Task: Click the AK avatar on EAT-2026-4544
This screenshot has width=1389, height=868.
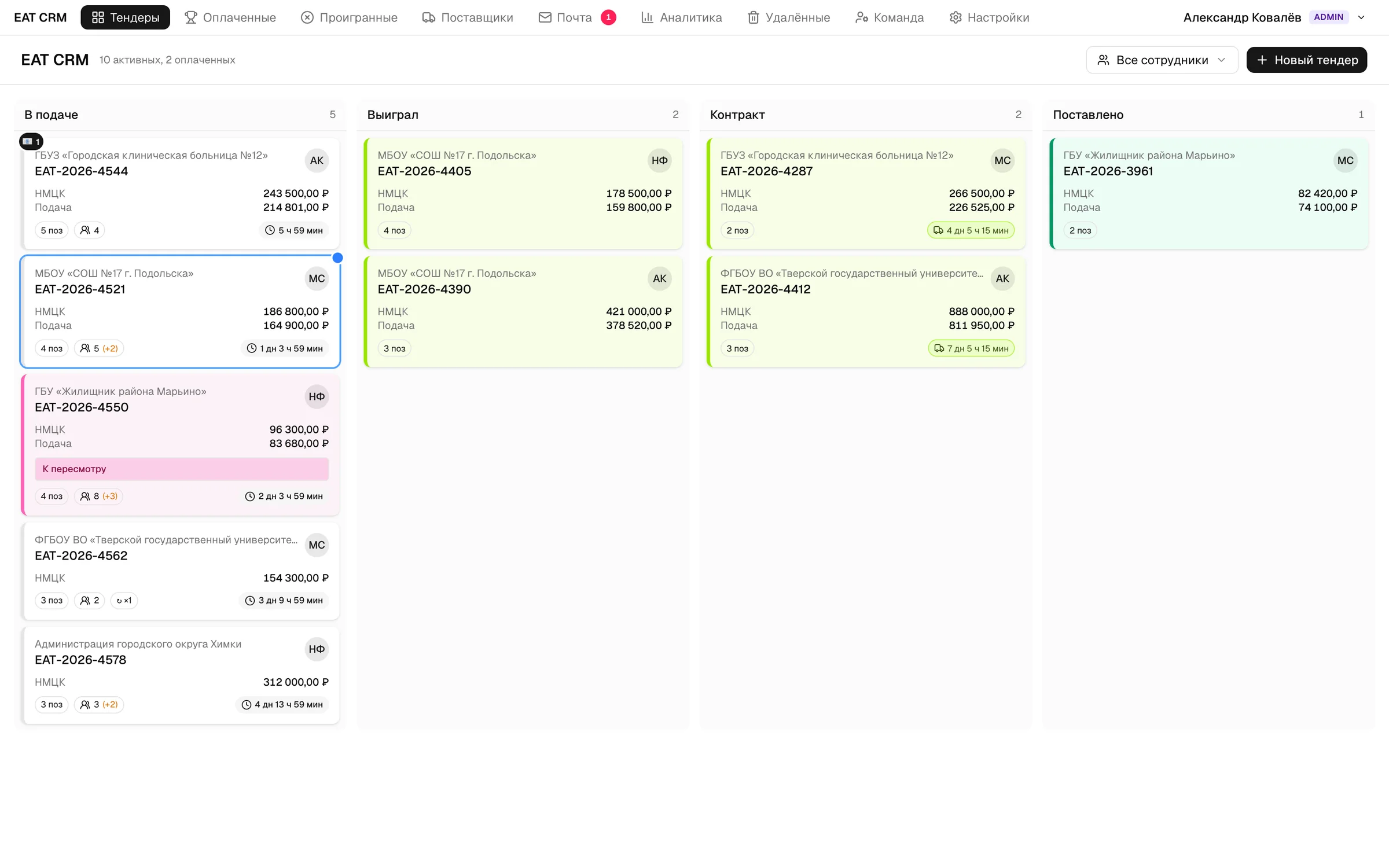Action: click(x=317, y=161)
